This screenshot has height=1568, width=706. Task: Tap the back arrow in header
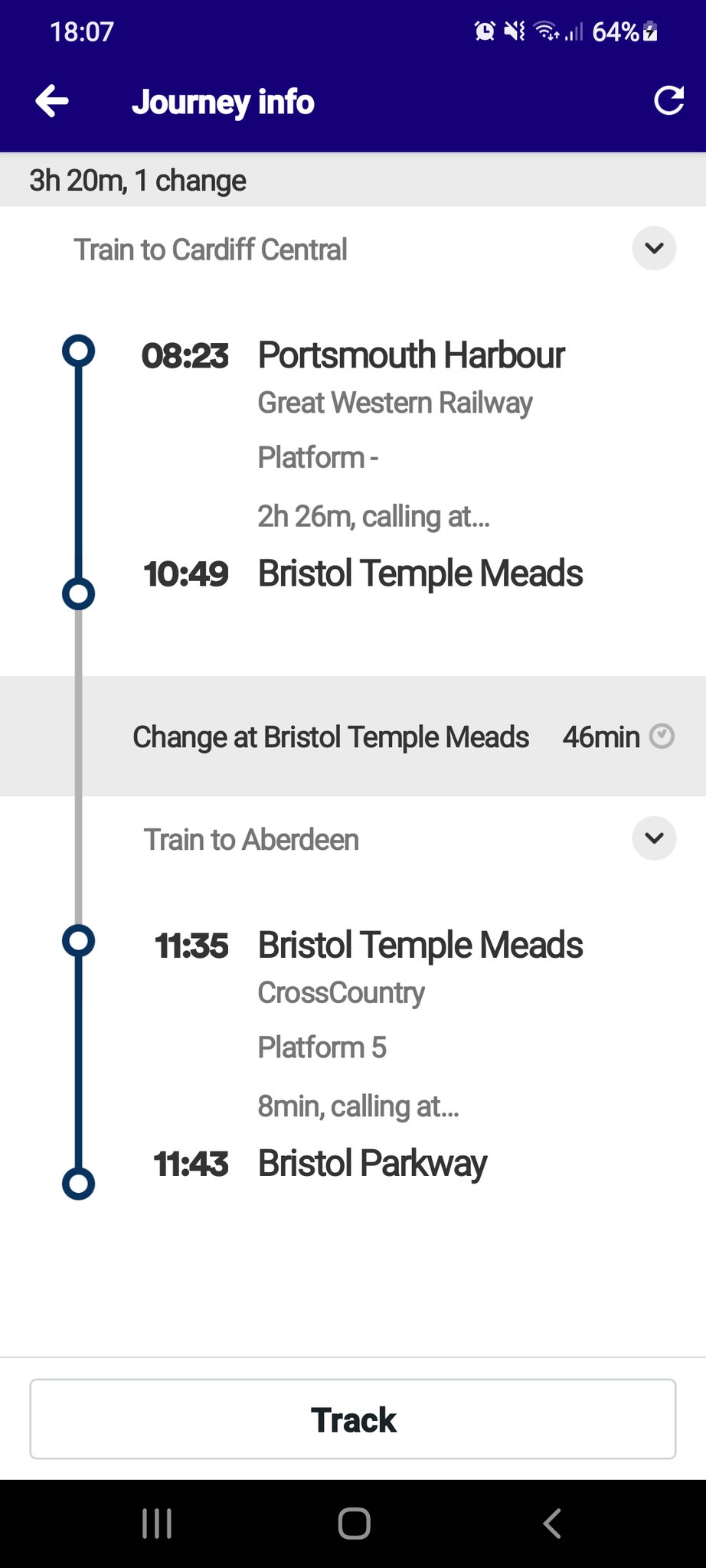[52, 101]
